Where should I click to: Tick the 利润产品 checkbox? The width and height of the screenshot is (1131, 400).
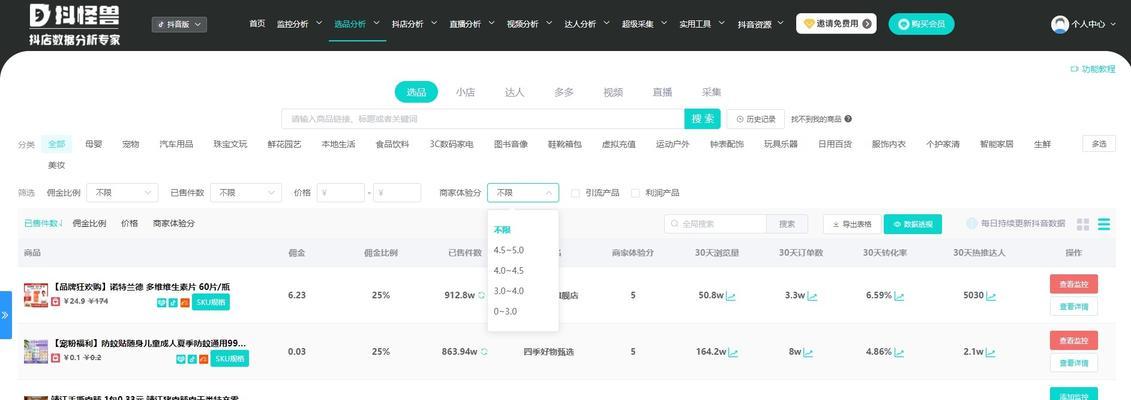pos(635,193)
